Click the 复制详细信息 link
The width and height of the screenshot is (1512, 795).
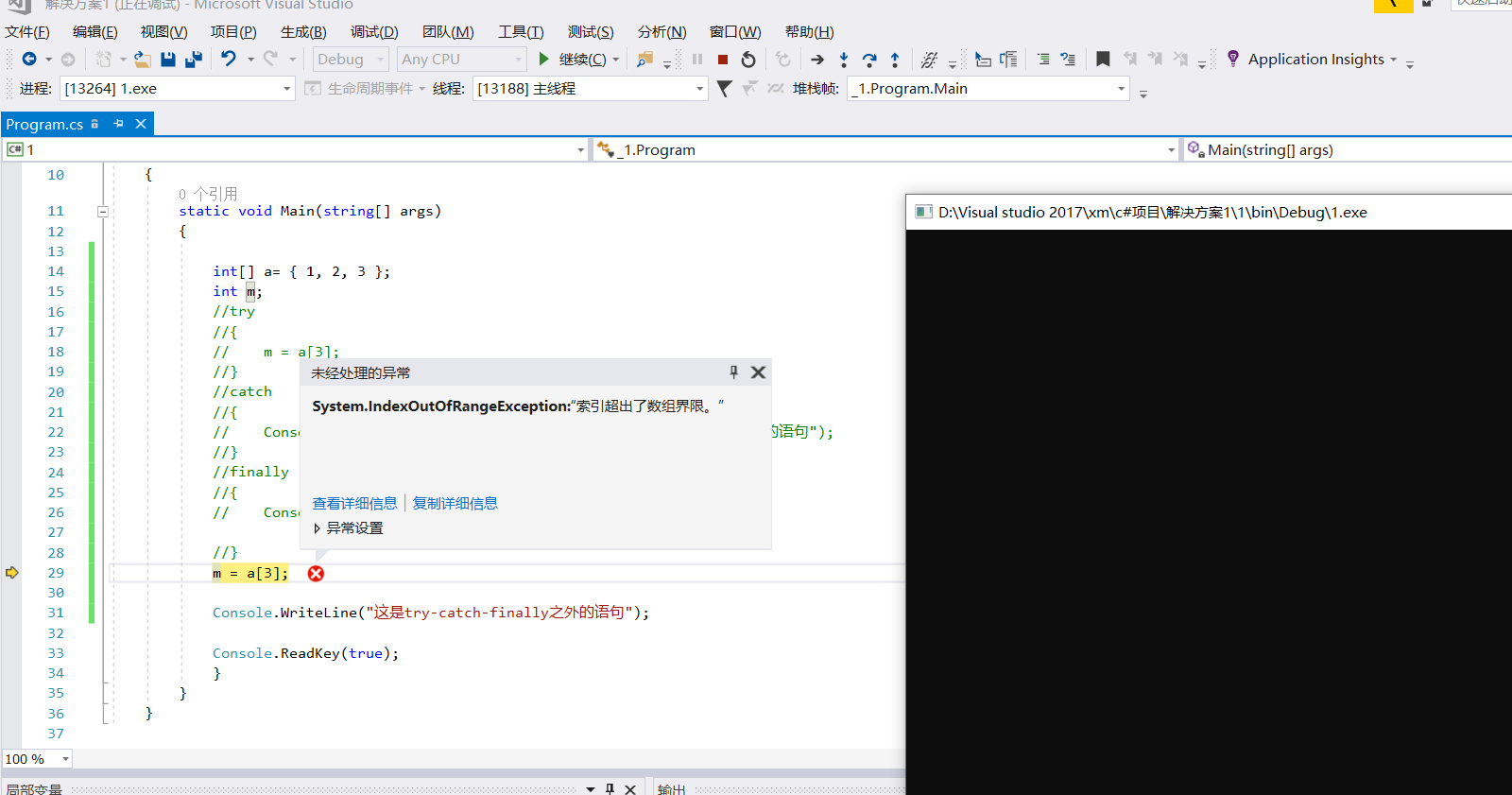point(455,504)
